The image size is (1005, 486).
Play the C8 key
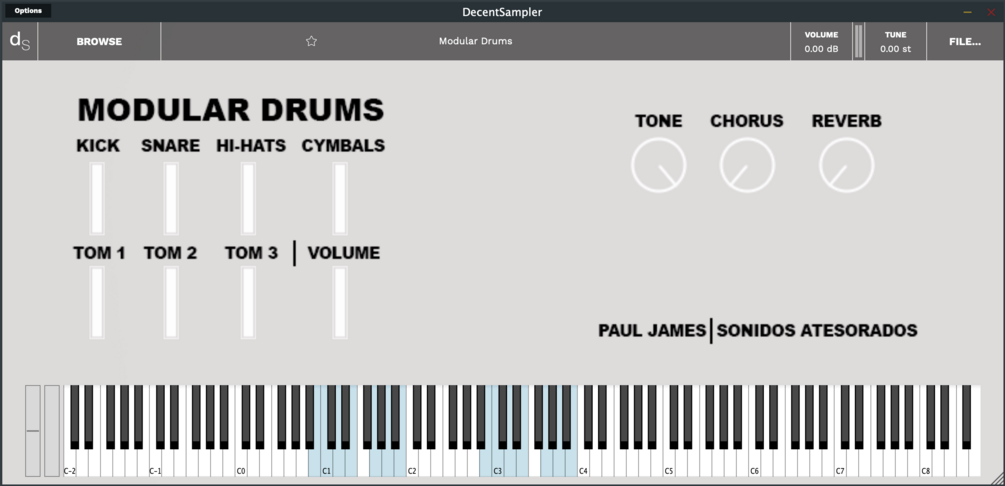[x=926, y=464]
